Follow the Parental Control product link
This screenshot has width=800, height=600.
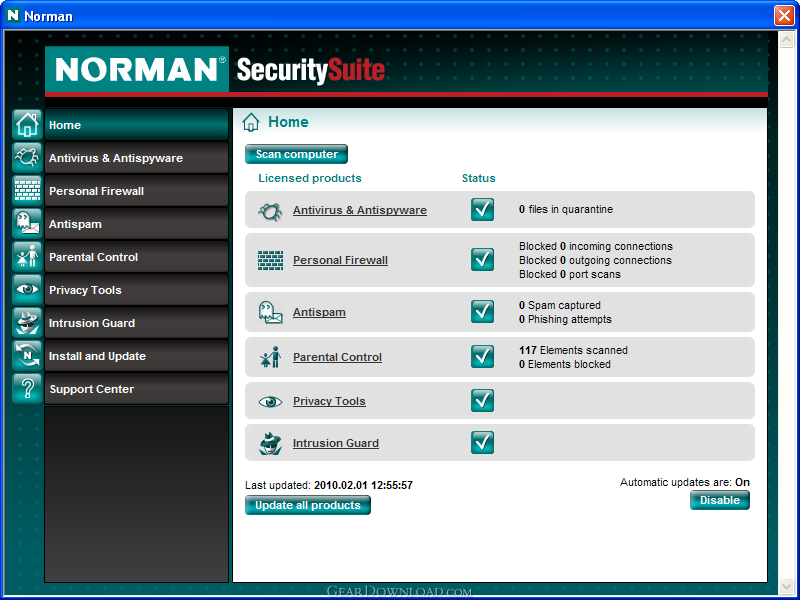click(337, 357)
